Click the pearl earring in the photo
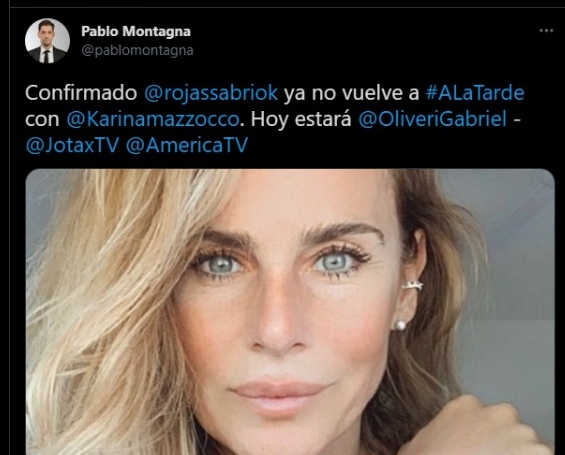Image resolution: width=565 pixels, height=455 pixels. click(x=401, y=325)
